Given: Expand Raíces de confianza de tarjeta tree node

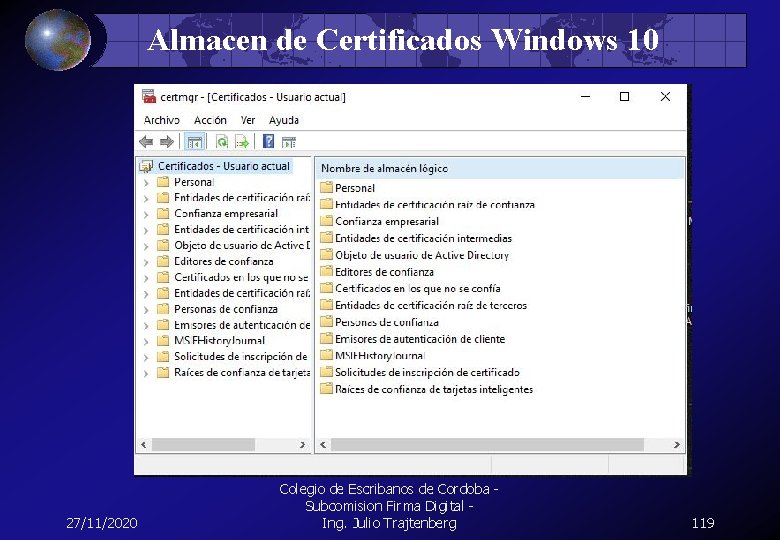Looking at the screenshot, I should pyautogui.click(x=146, y=373).
